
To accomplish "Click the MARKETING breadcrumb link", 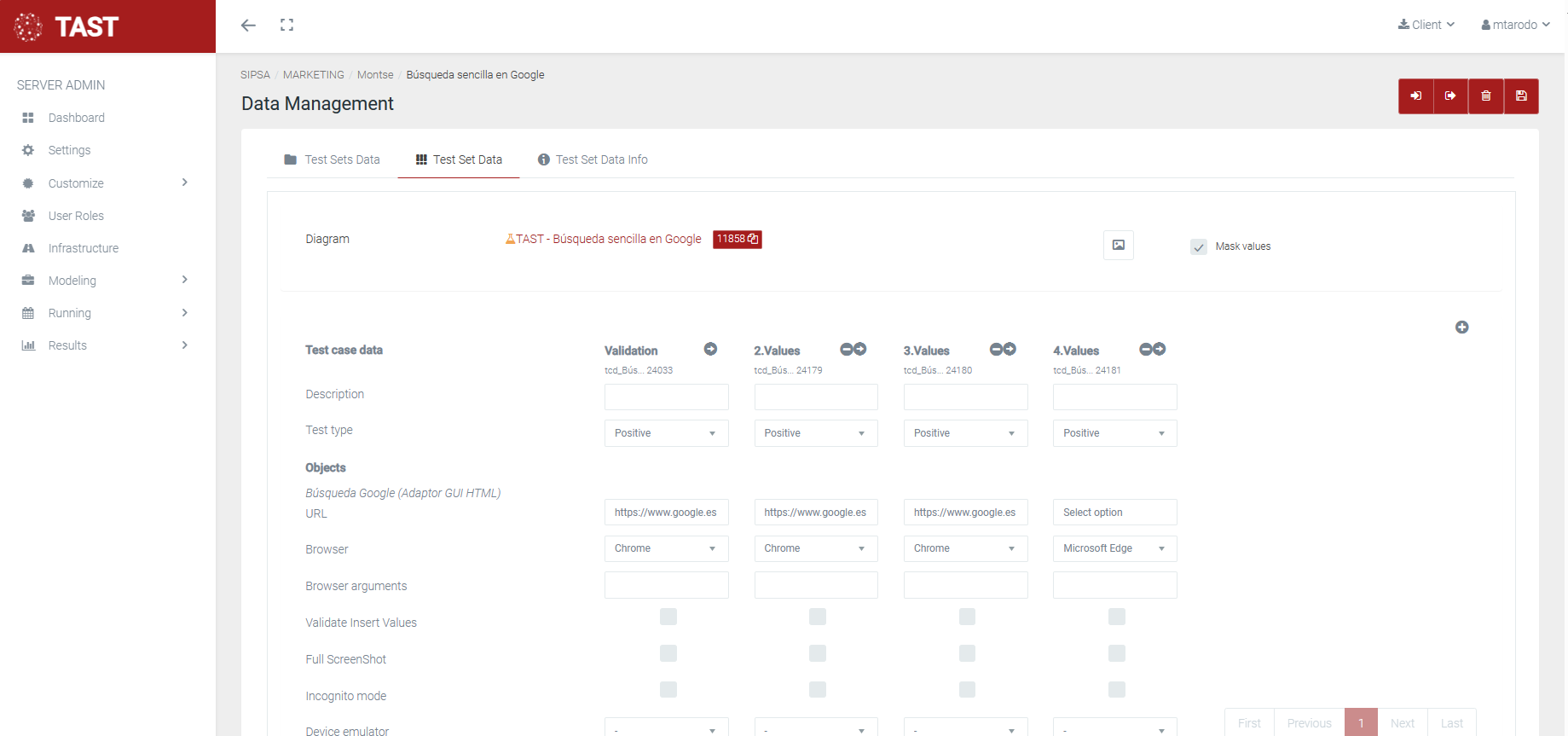I will click(x=313, y=75).
